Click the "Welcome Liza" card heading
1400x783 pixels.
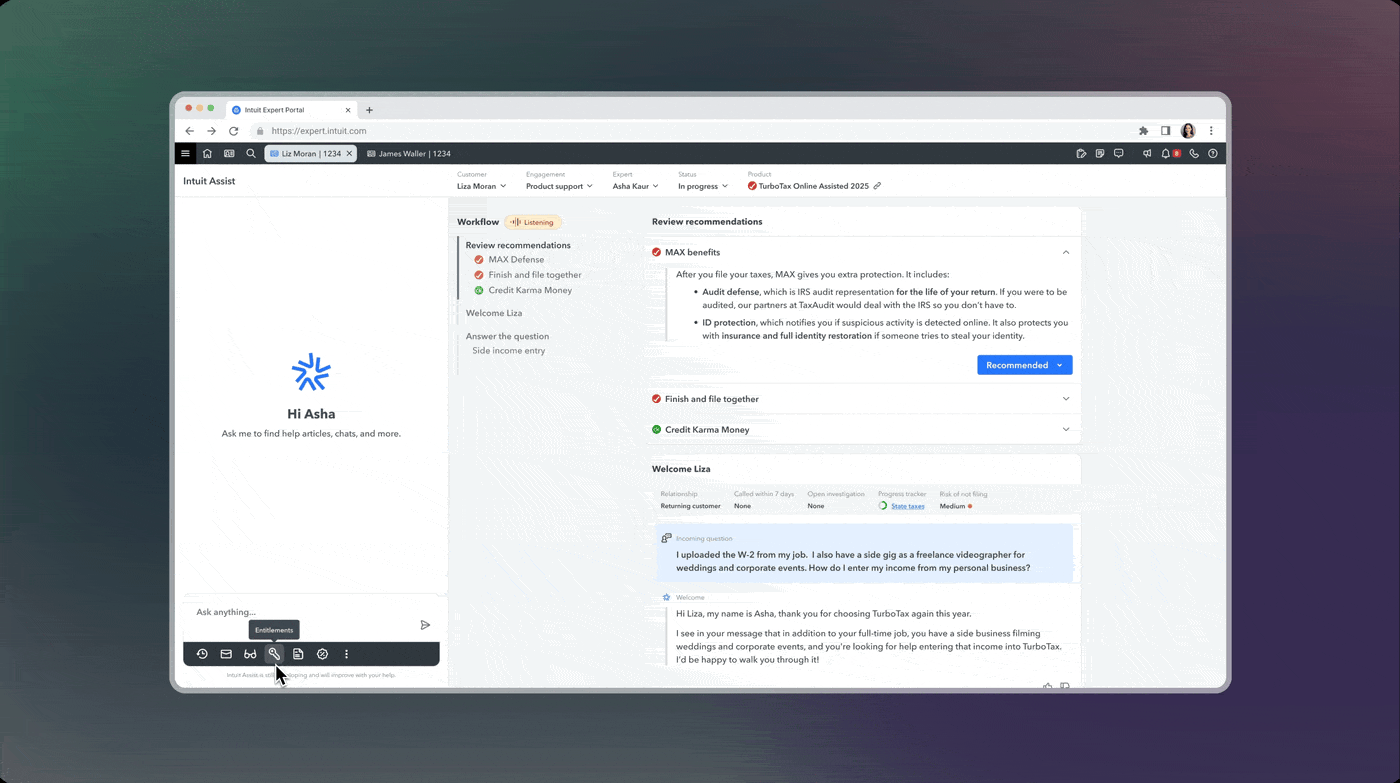[x=681, y=469]
